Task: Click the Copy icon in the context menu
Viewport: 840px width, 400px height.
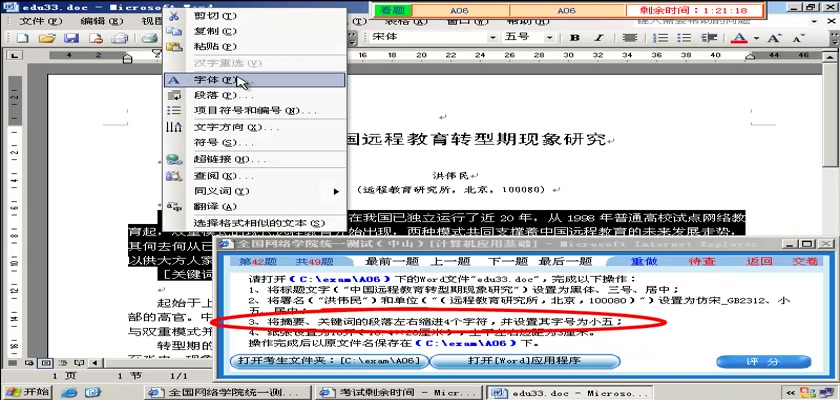Action: point(174,31)
